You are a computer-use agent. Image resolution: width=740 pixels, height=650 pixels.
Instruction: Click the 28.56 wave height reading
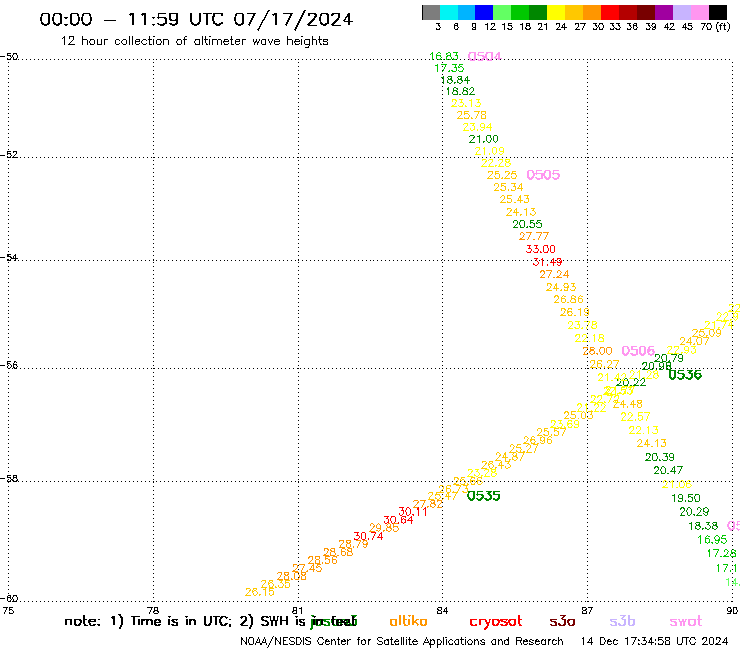[x=322, y=560]
